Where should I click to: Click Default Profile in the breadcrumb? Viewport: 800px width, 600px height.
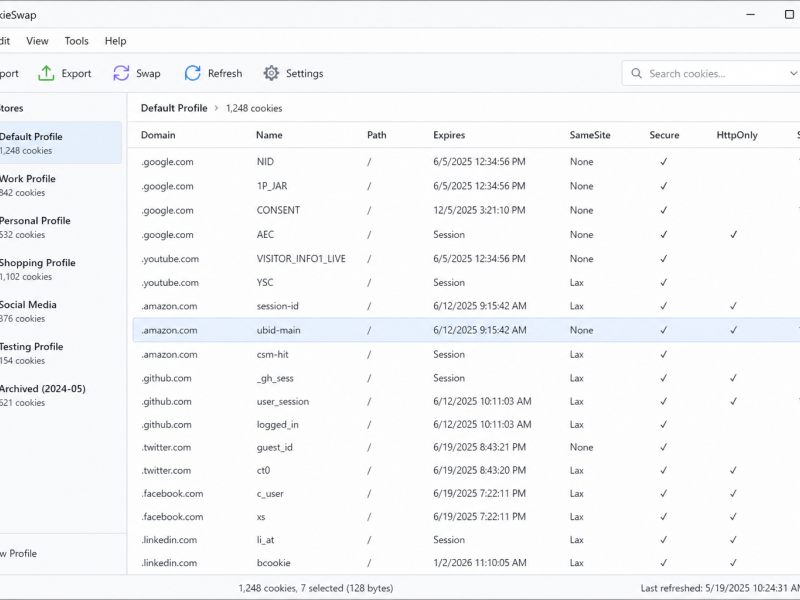174,108
